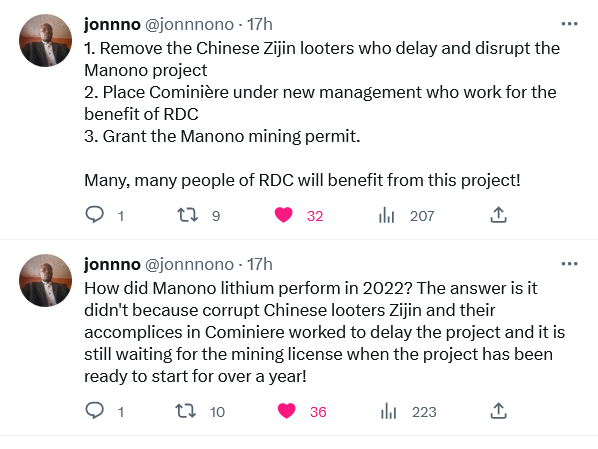
Task: View analytics showing 223 views
Action: pyautogui.click(x=388, y=411)
